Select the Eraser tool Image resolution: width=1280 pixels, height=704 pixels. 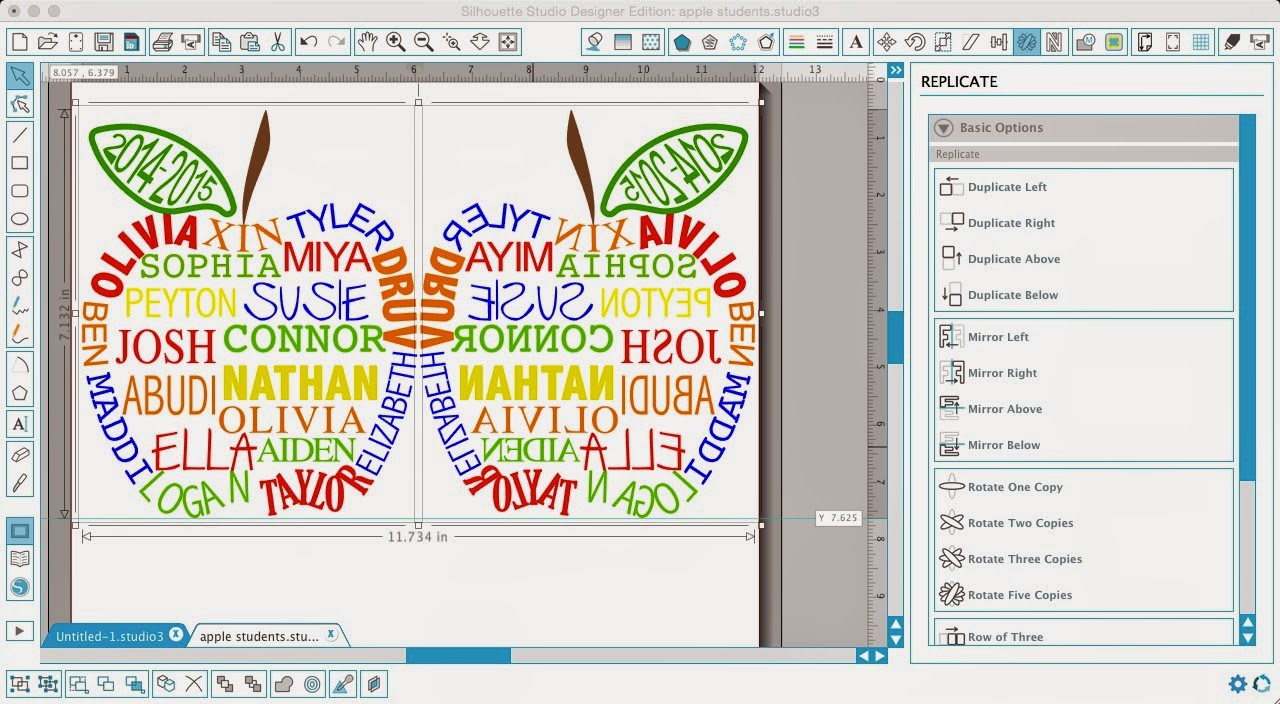tap(20, 452)
